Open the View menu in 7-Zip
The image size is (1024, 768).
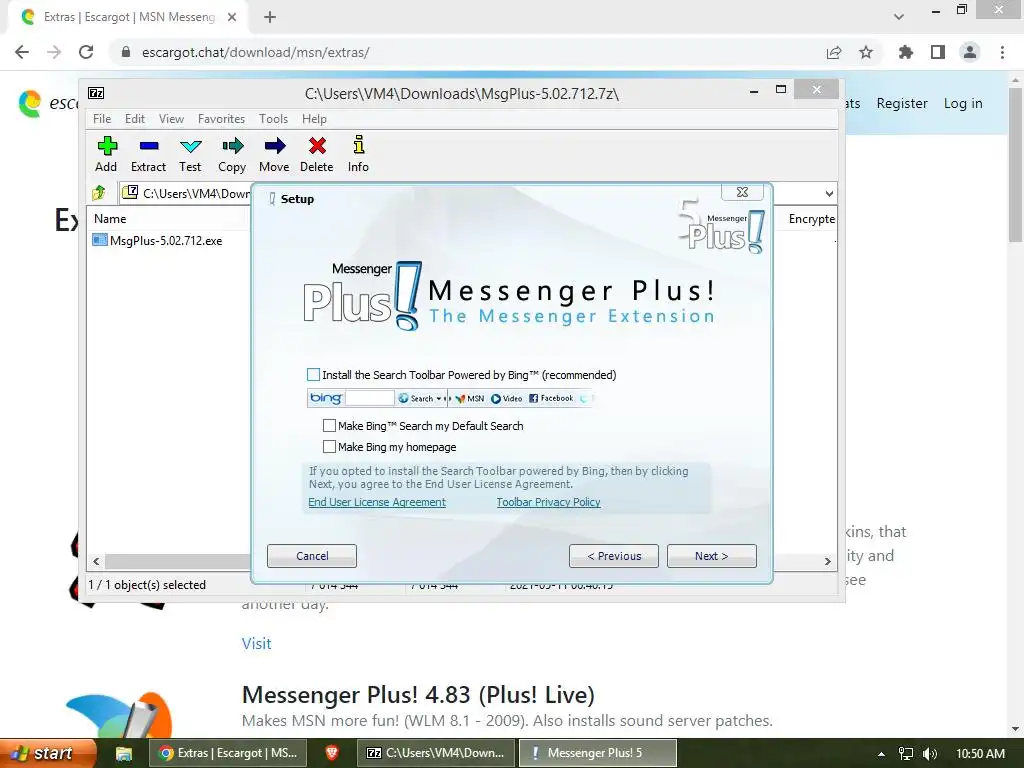(x=171, y=119)
